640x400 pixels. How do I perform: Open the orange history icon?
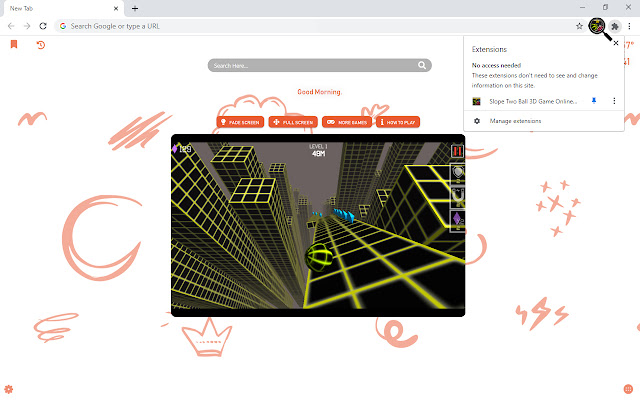point(40,44)
